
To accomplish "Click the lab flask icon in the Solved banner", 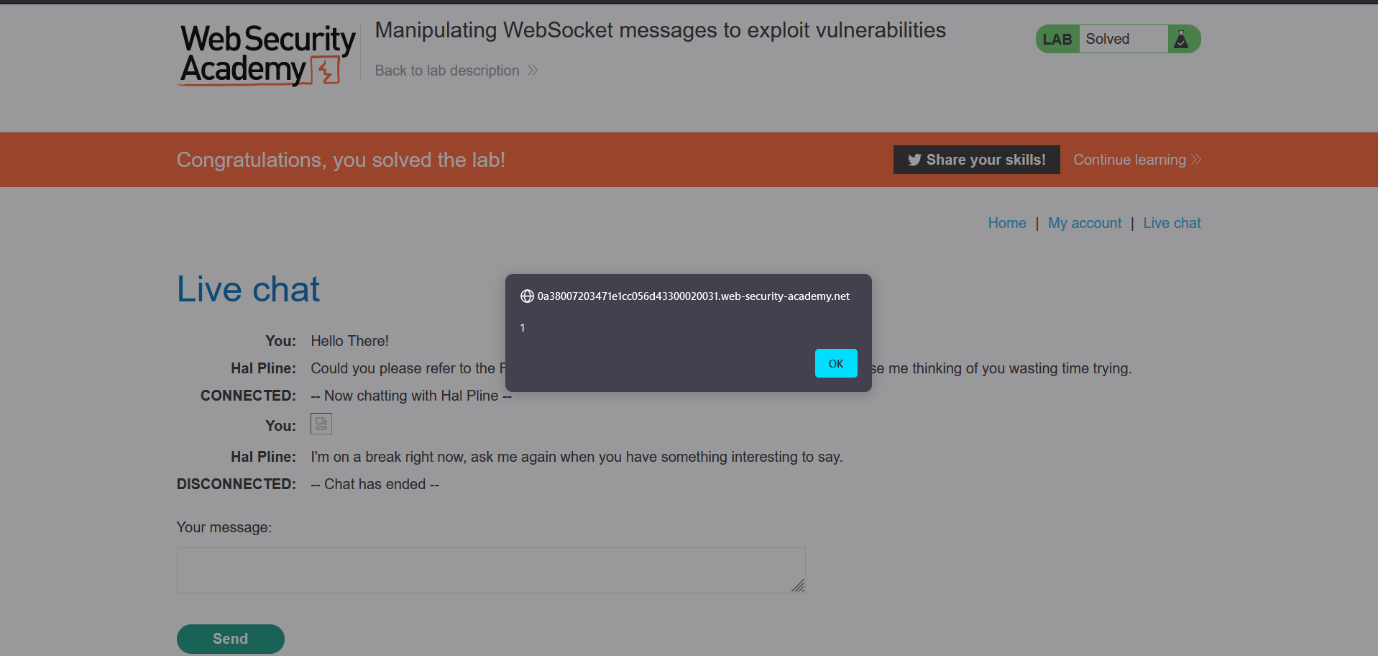I will (1180, 38).
